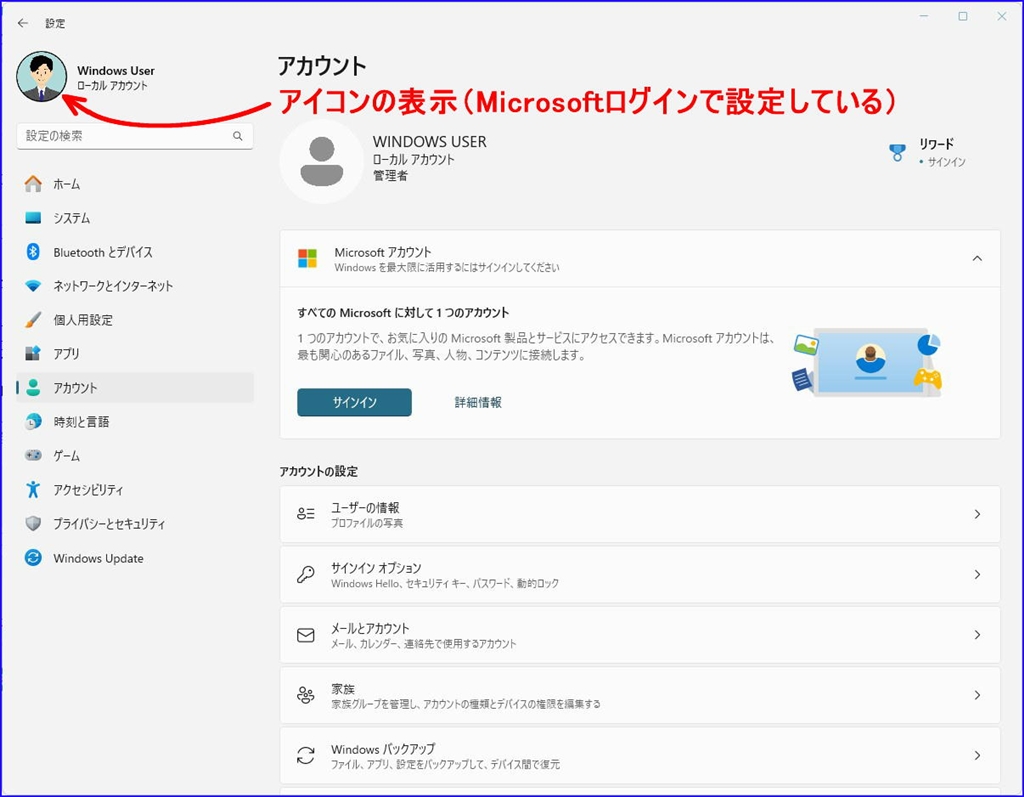Open アクセシビリティ settings

135,489
